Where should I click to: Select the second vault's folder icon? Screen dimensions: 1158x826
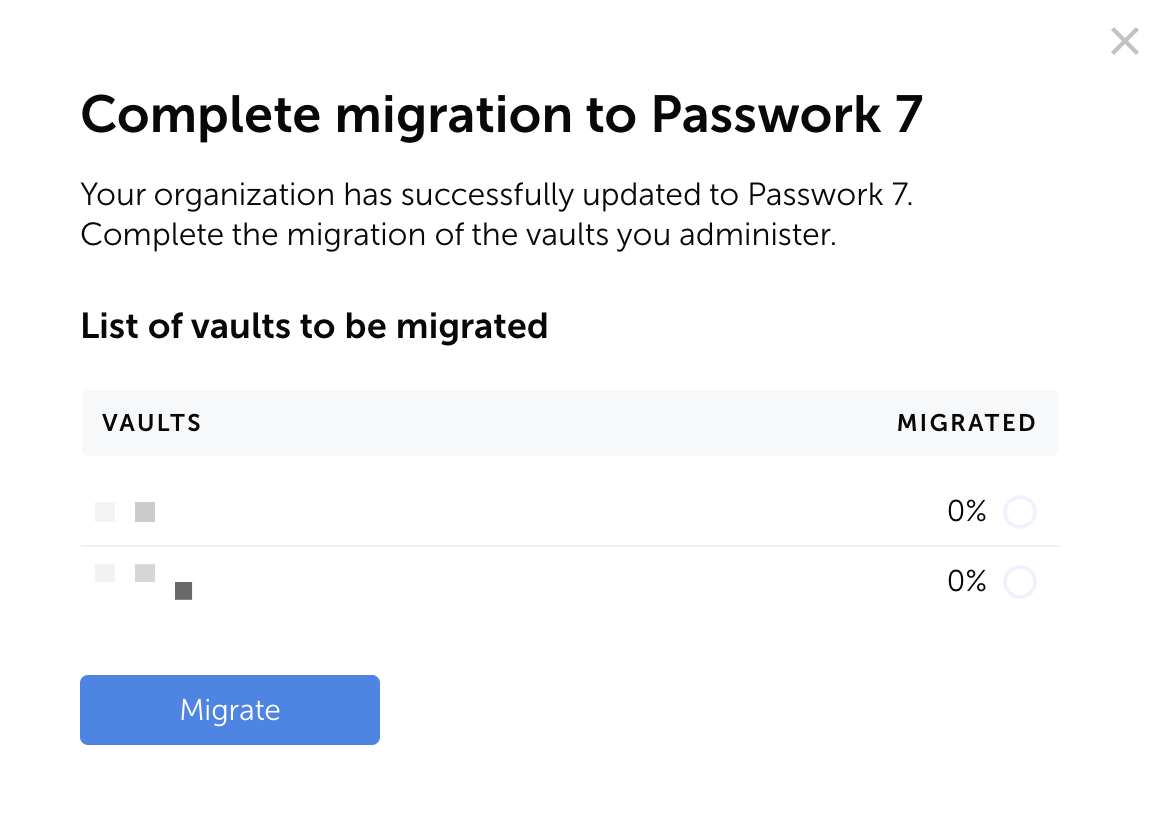click(x=144, y=573)
